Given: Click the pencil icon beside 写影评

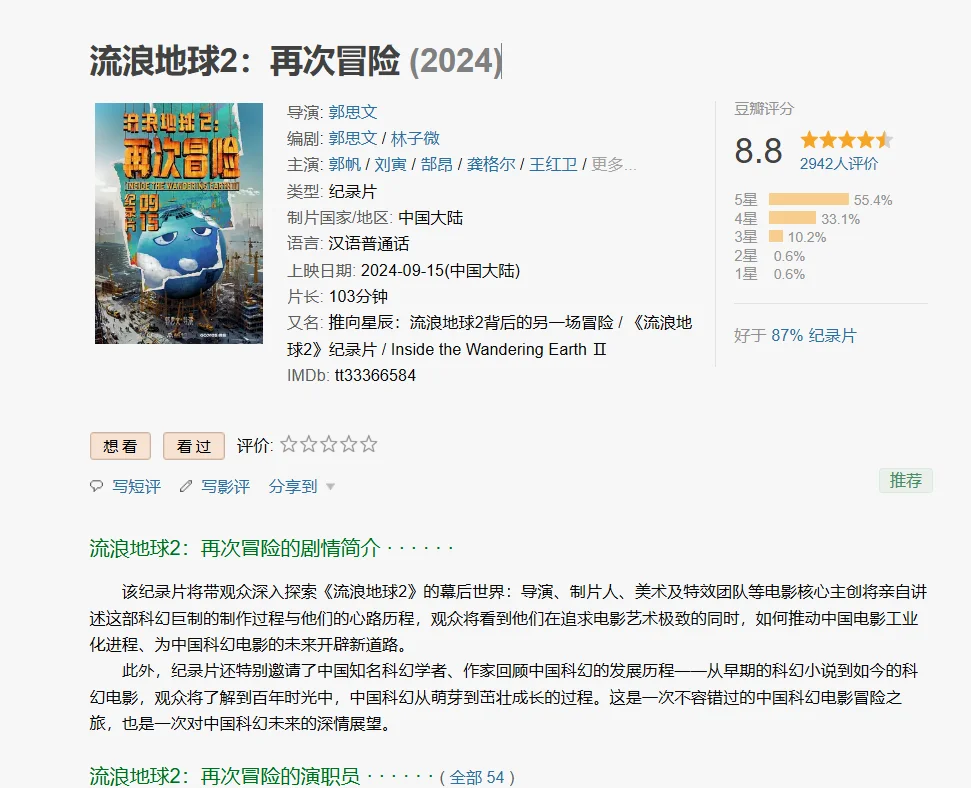Looking at the screenshot, I should point(186,486).
